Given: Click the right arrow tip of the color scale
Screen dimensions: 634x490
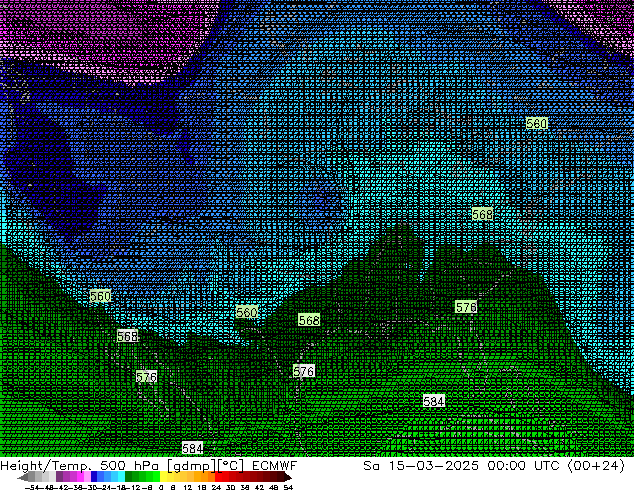Looking at the screenshot, I should click(290, 477).
